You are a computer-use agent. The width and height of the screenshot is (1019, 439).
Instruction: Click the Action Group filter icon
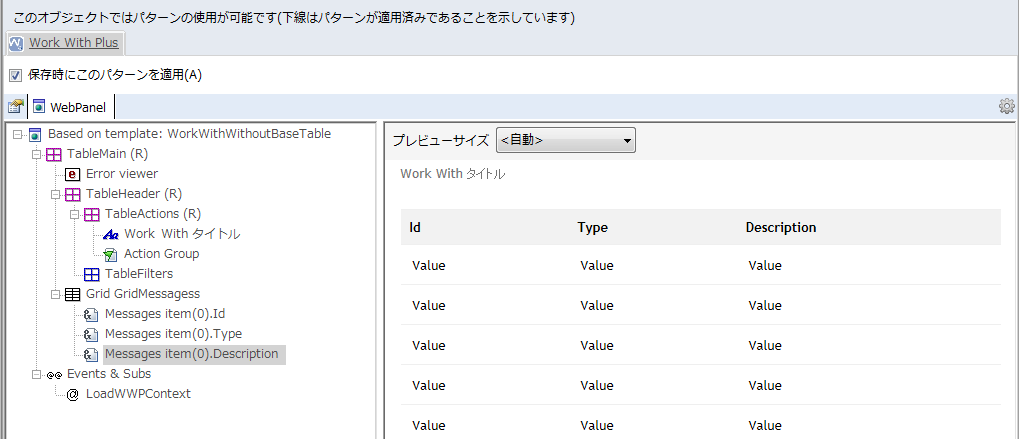110,254
